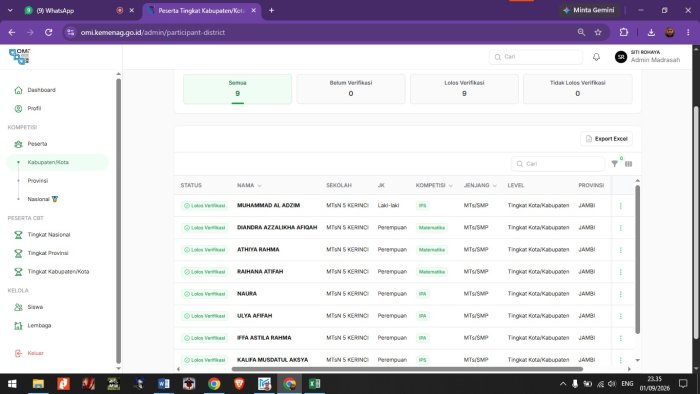Click the table Cari search field
Viewport: 700px width, 394px height.
click(x=558, y=164)
